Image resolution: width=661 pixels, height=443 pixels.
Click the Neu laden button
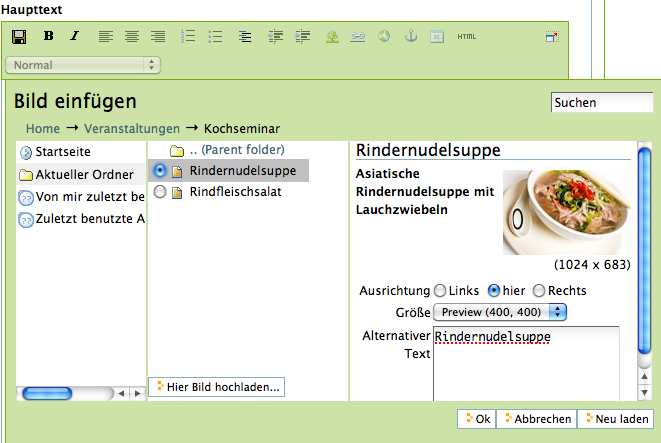click(615, 419)
